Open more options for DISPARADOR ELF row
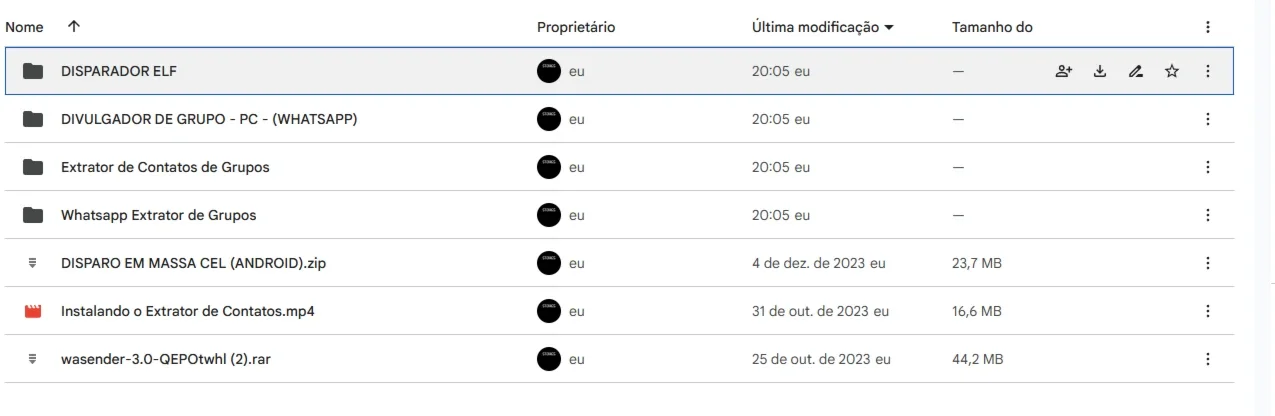This screenshot has height=416, width=1275. [1208, 71]
